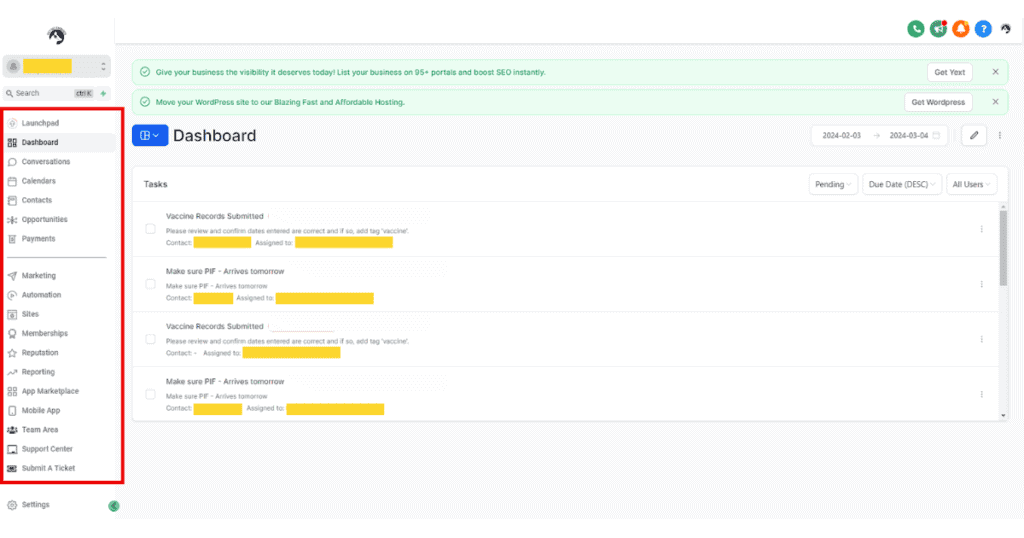The height and width of the screenshot is (538, 1024).
Task: Check the first Make sure PIF task
Action: click(150, 284)
